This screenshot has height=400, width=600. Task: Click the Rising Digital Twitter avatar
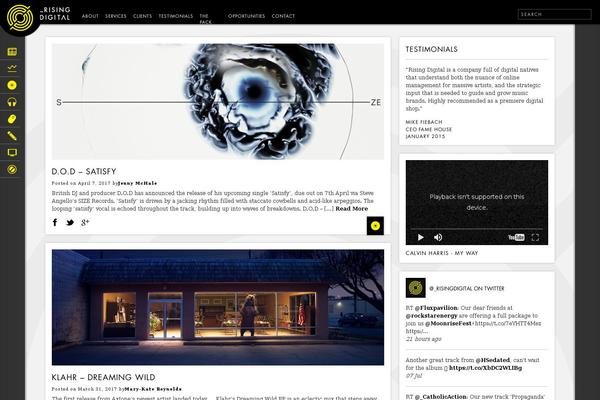point(416,288)
